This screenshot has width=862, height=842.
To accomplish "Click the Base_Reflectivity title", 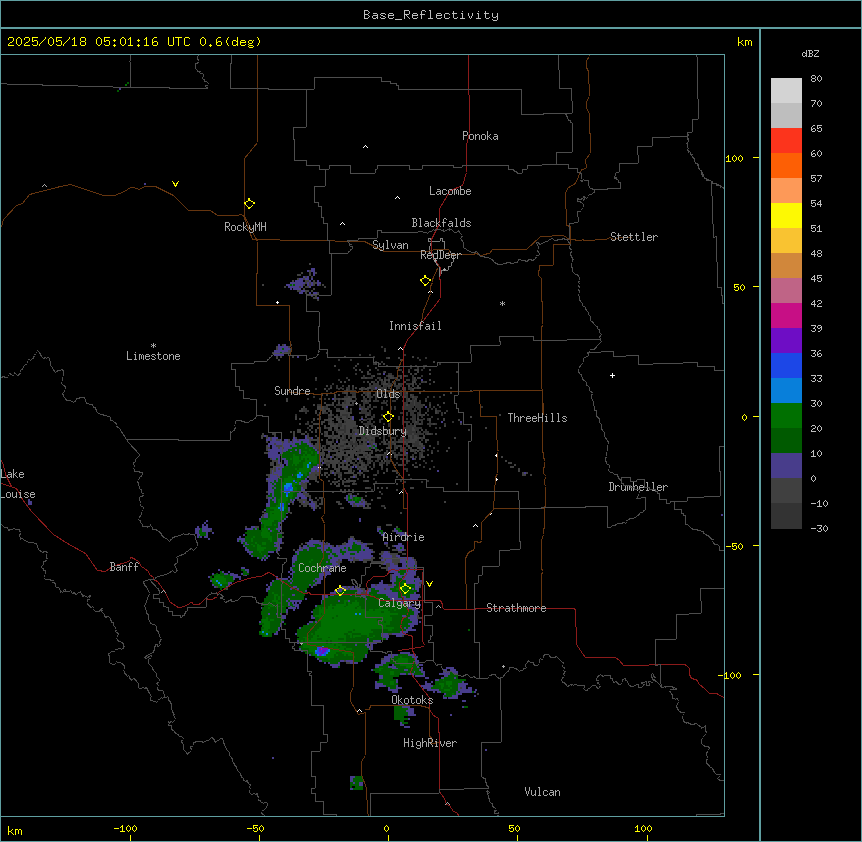I will pyautogui.click(x=431, y=15).
